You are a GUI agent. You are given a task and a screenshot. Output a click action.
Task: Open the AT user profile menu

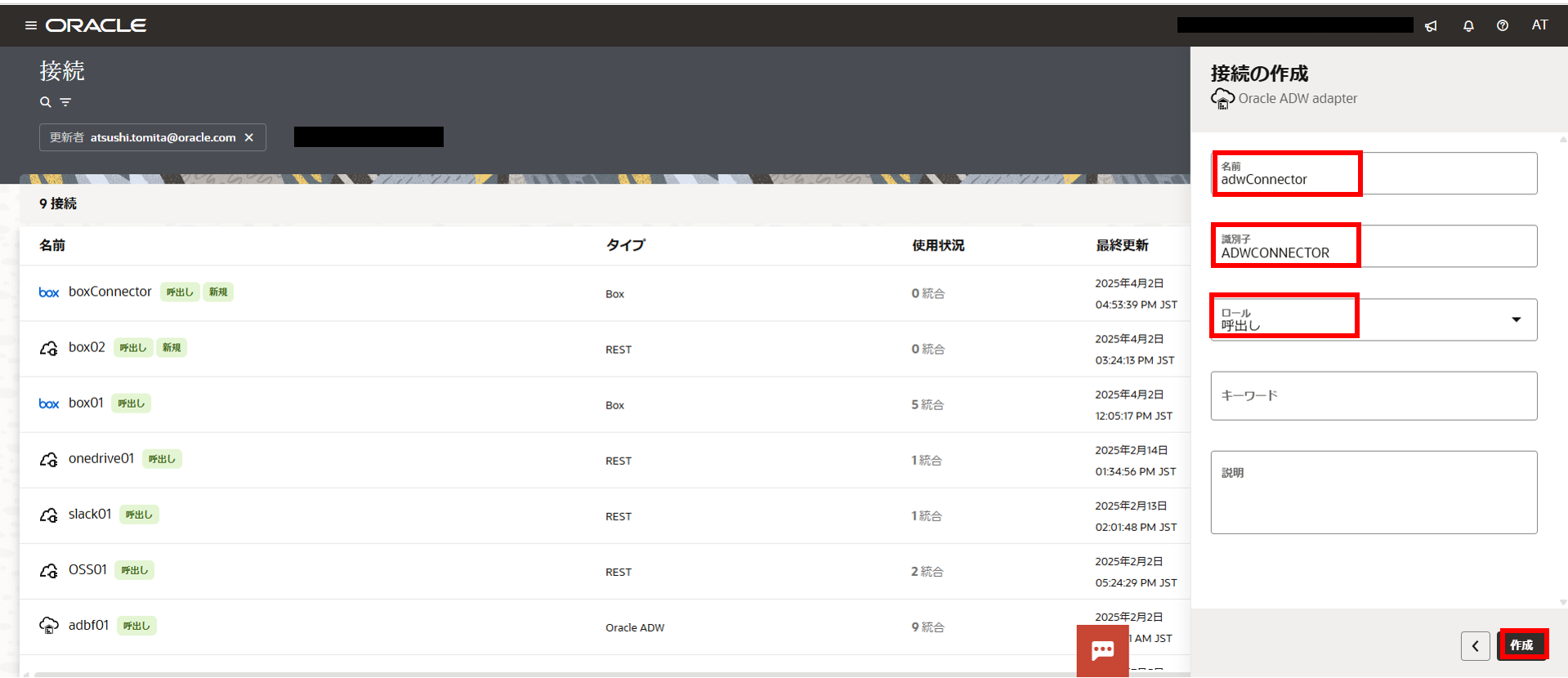pyautogui.click(x=1539, y=25)
